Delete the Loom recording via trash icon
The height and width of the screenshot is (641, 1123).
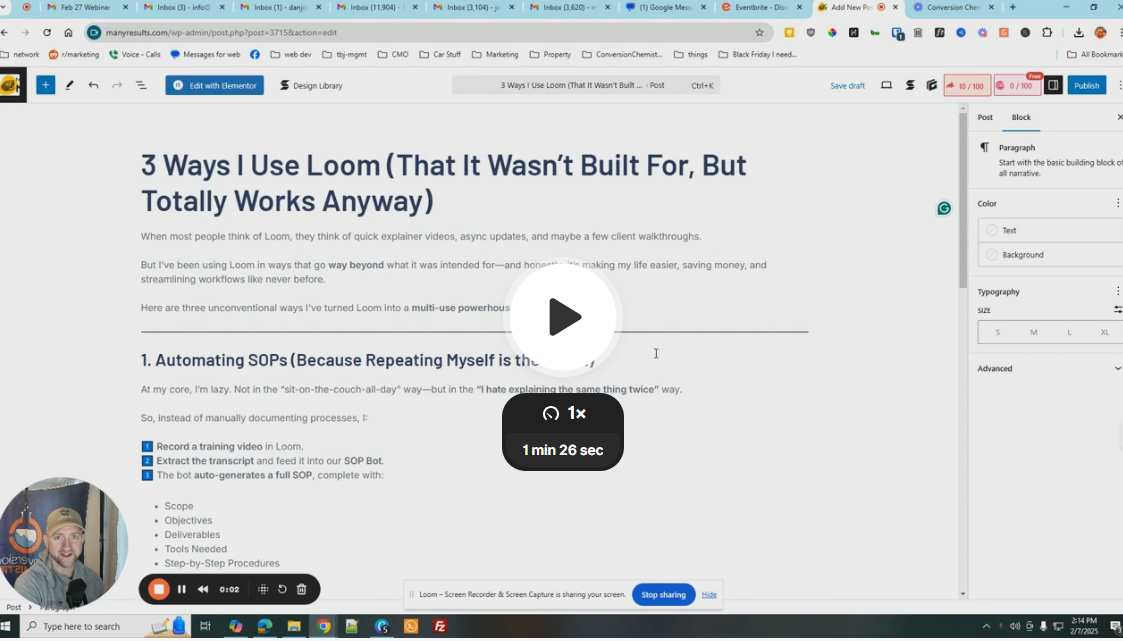[x=302, y=589]
